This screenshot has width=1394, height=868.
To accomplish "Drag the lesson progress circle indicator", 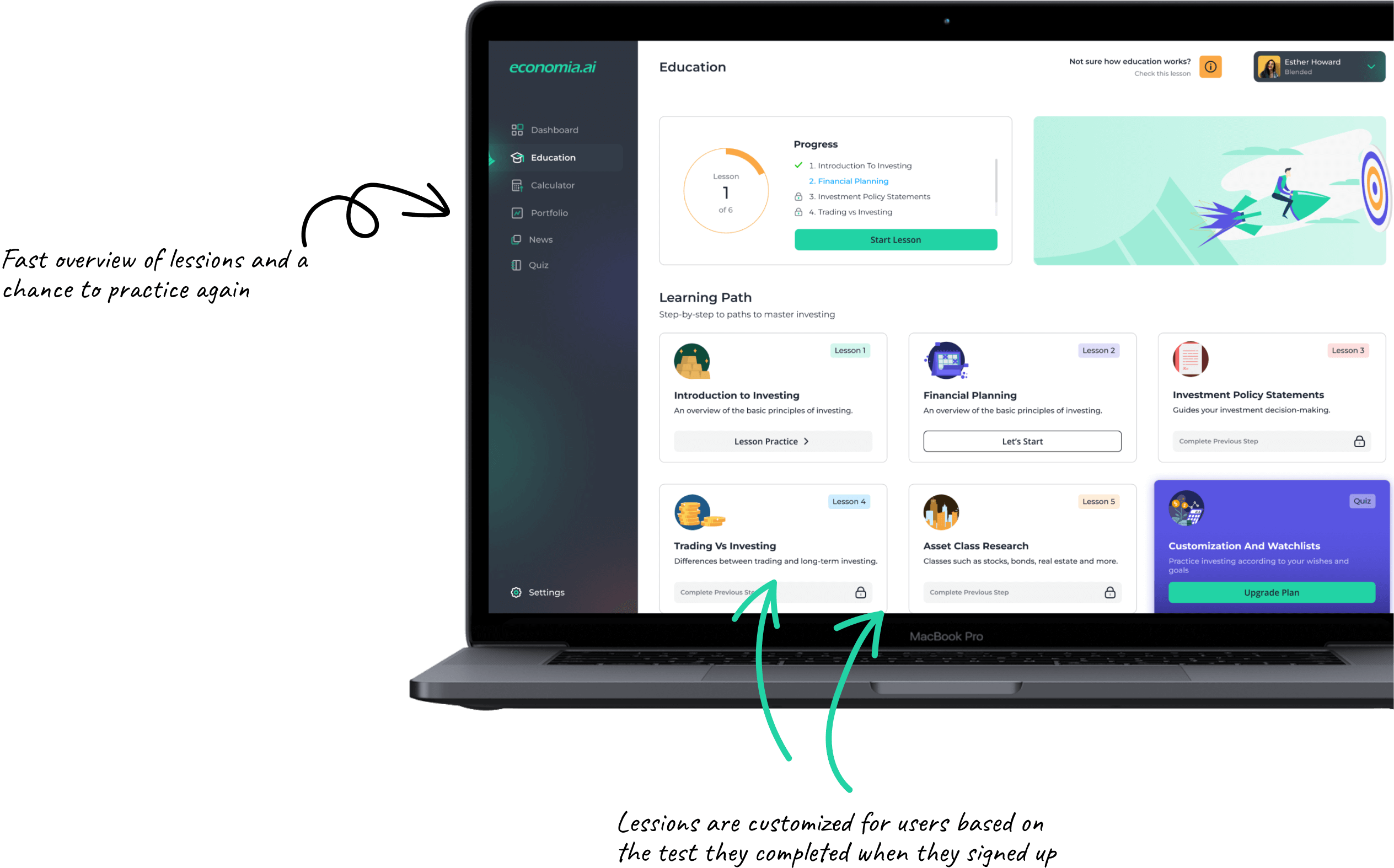I will point(723,191).
